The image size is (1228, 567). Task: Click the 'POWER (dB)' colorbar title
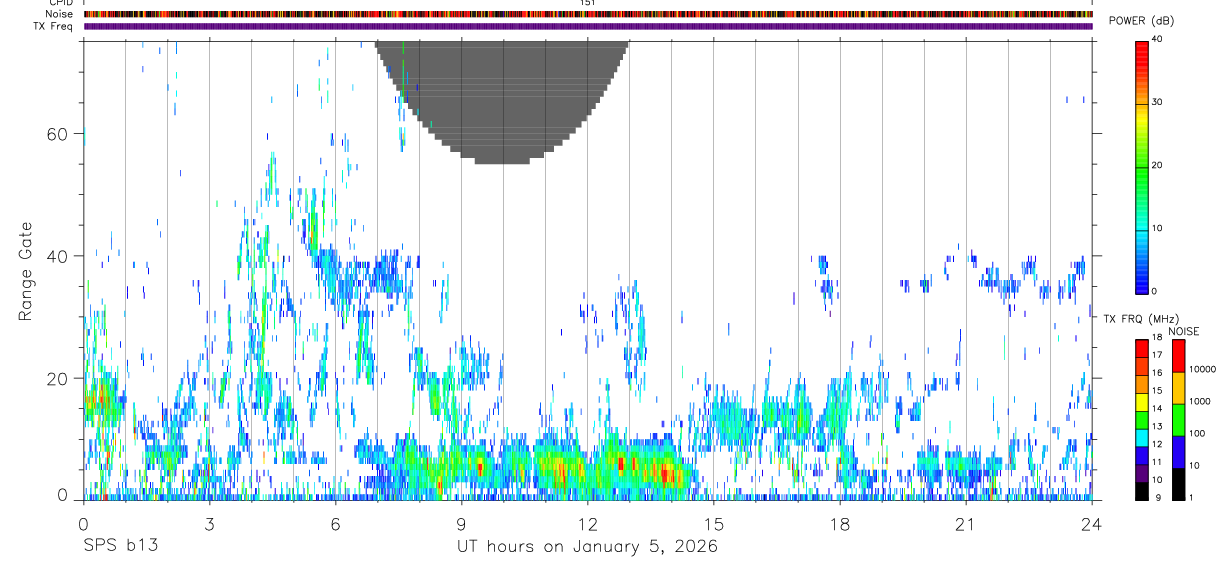click(x=1141, y=22)
